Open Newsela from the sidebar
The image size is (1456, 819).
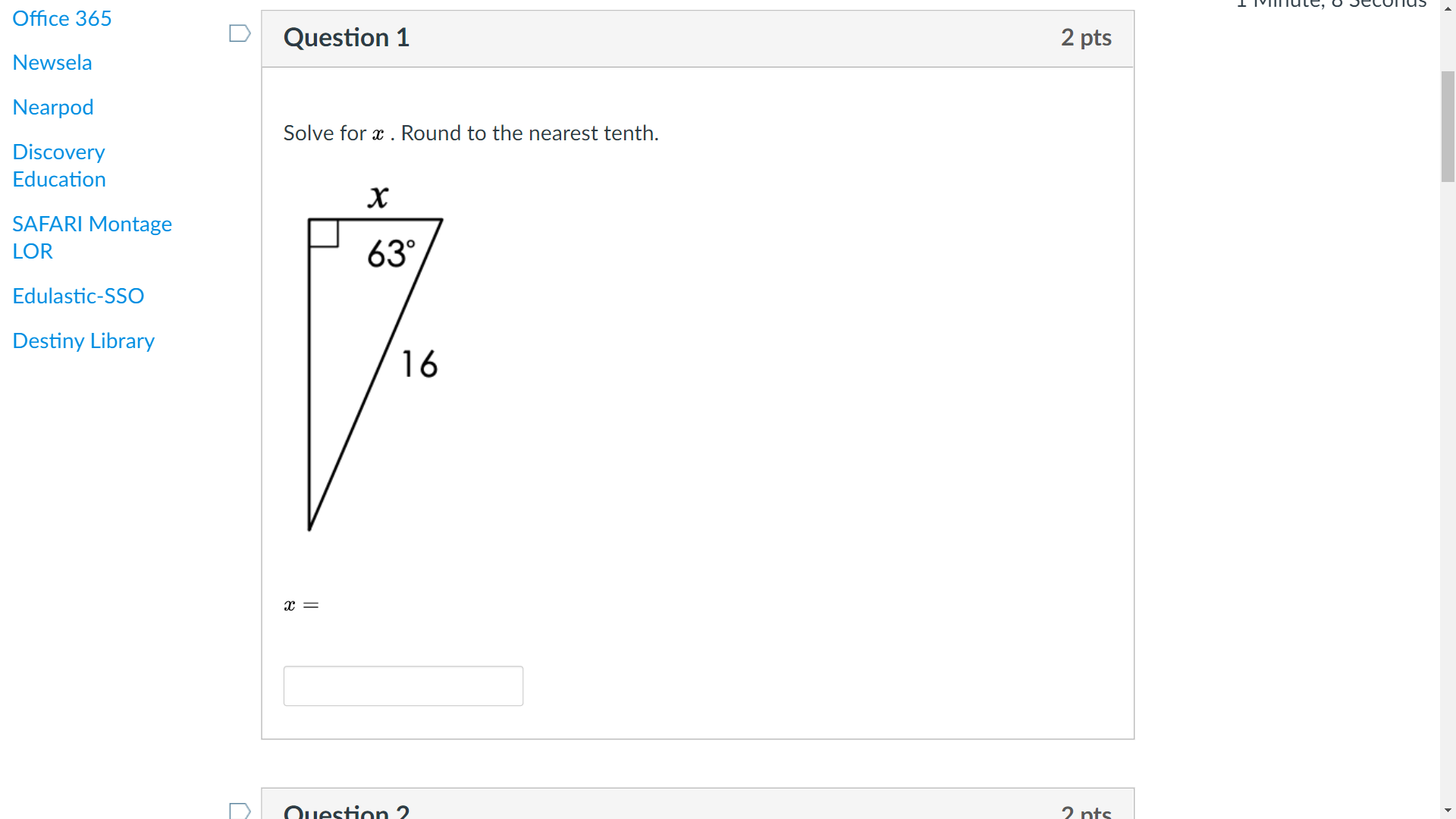tap(52, 63)
